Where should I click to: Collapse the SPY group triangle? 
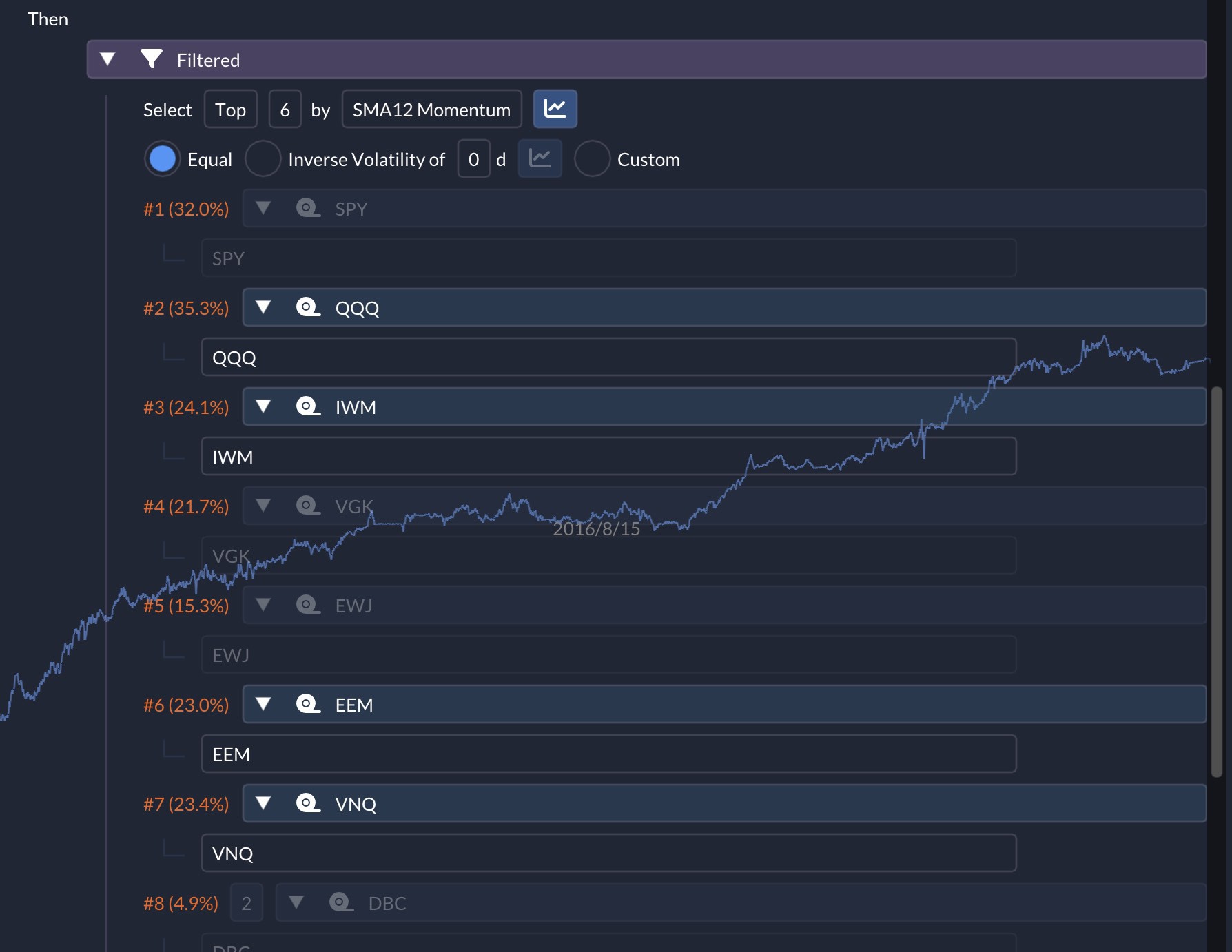(x=263, y=208)
